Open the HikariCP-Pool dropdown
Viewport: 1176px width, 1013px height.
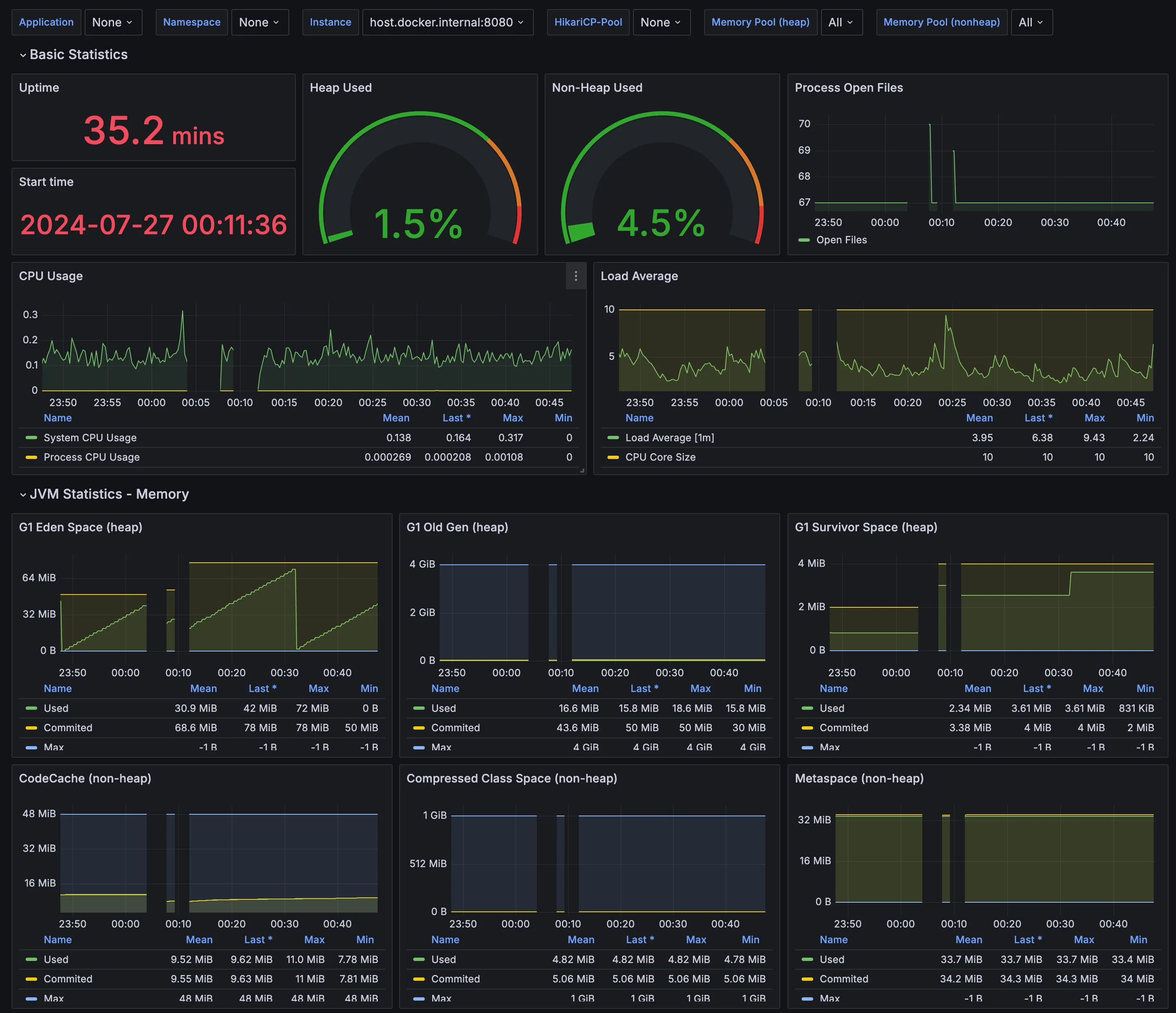(661, 22)
